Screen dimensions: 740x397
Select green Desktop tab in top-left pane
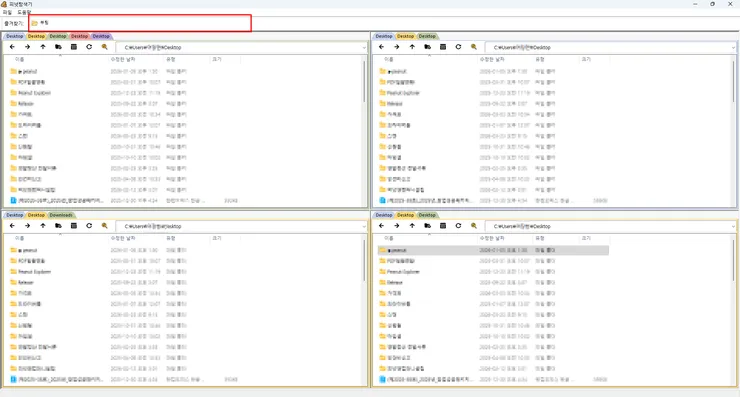coord(58,36)
